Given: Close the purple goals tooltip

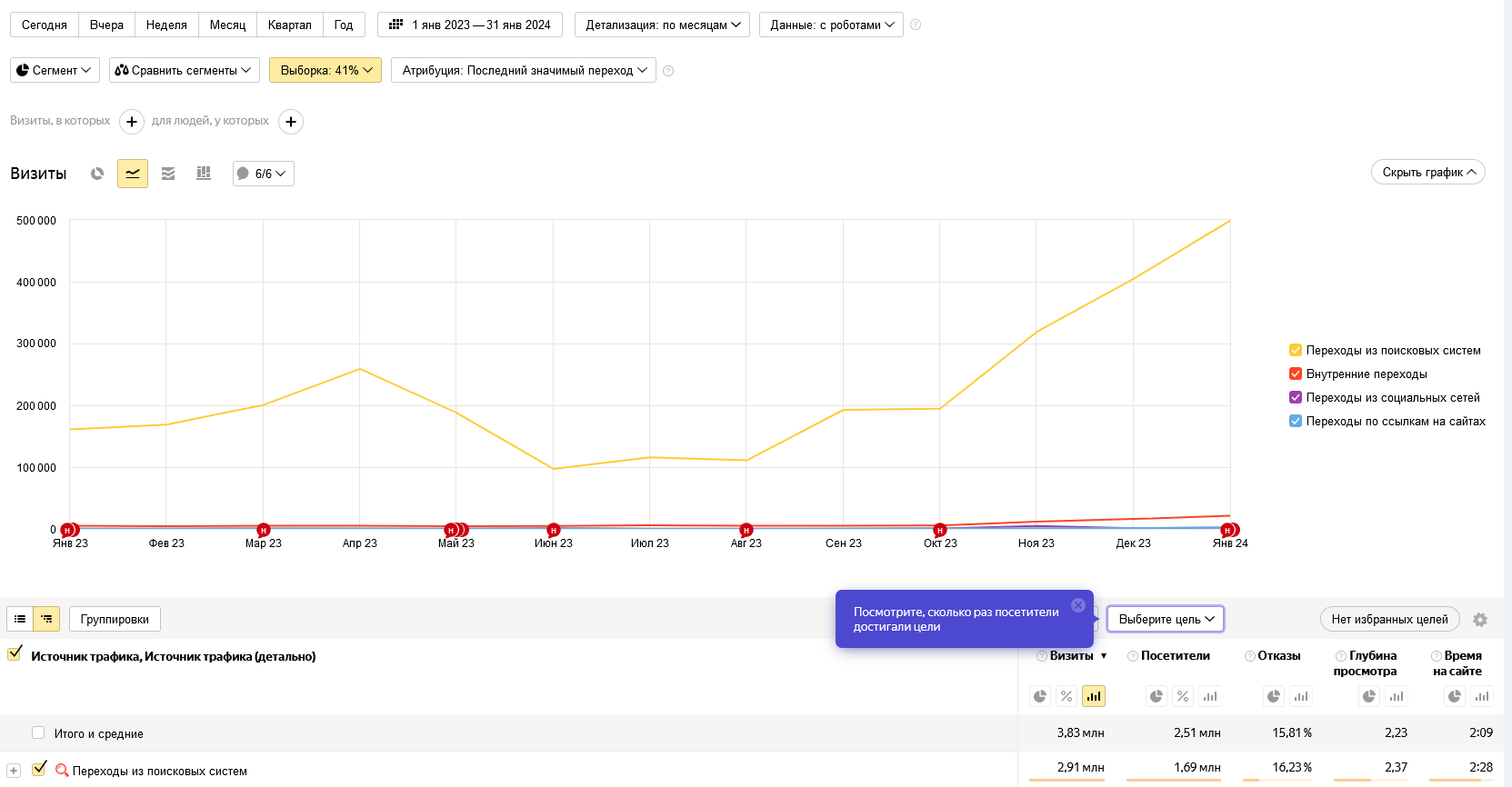Looking at the screenshot, I should (x=1078, y=605).
